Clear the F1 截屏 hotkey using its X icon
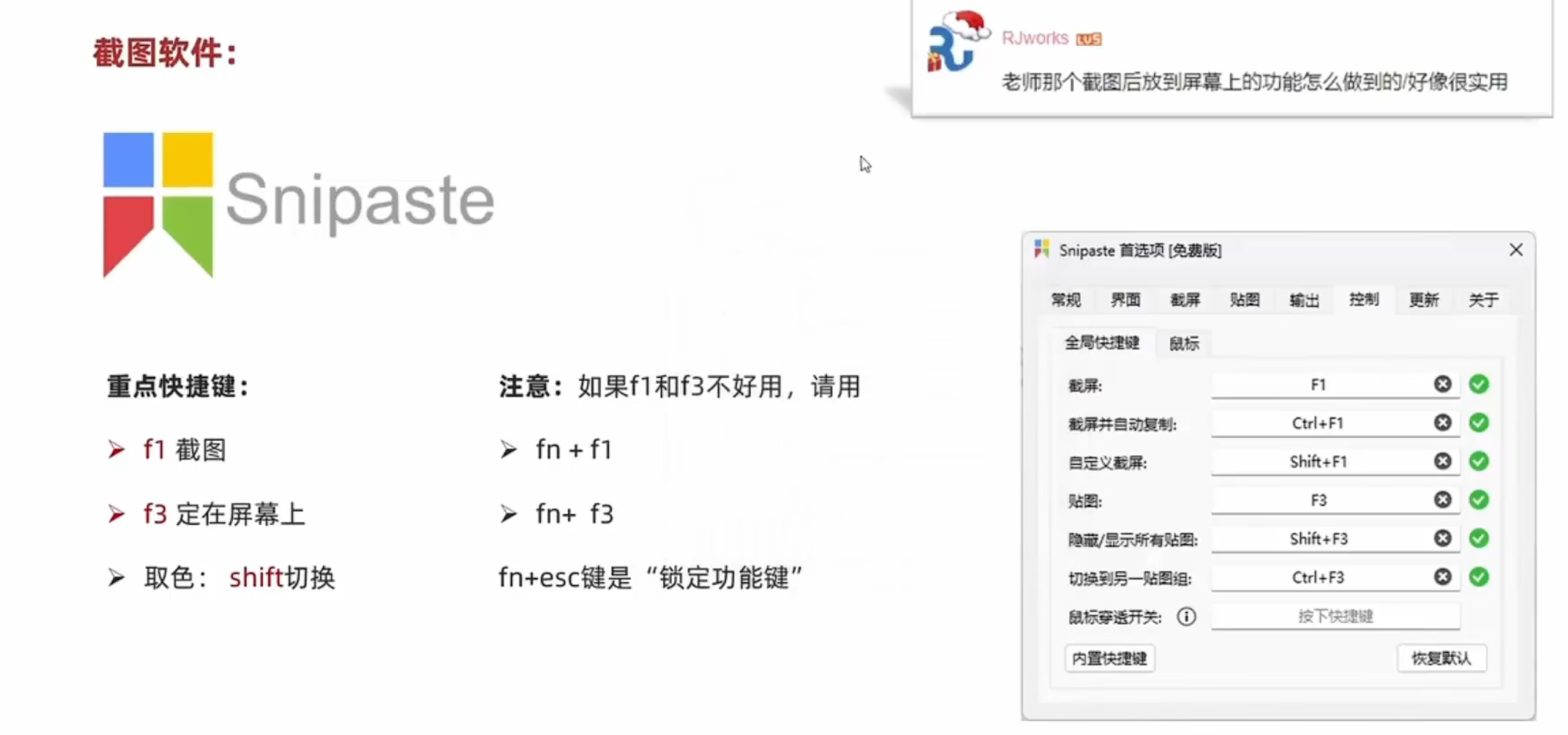The width and height of the screenshot is (1568, 735). (1442, 384)
